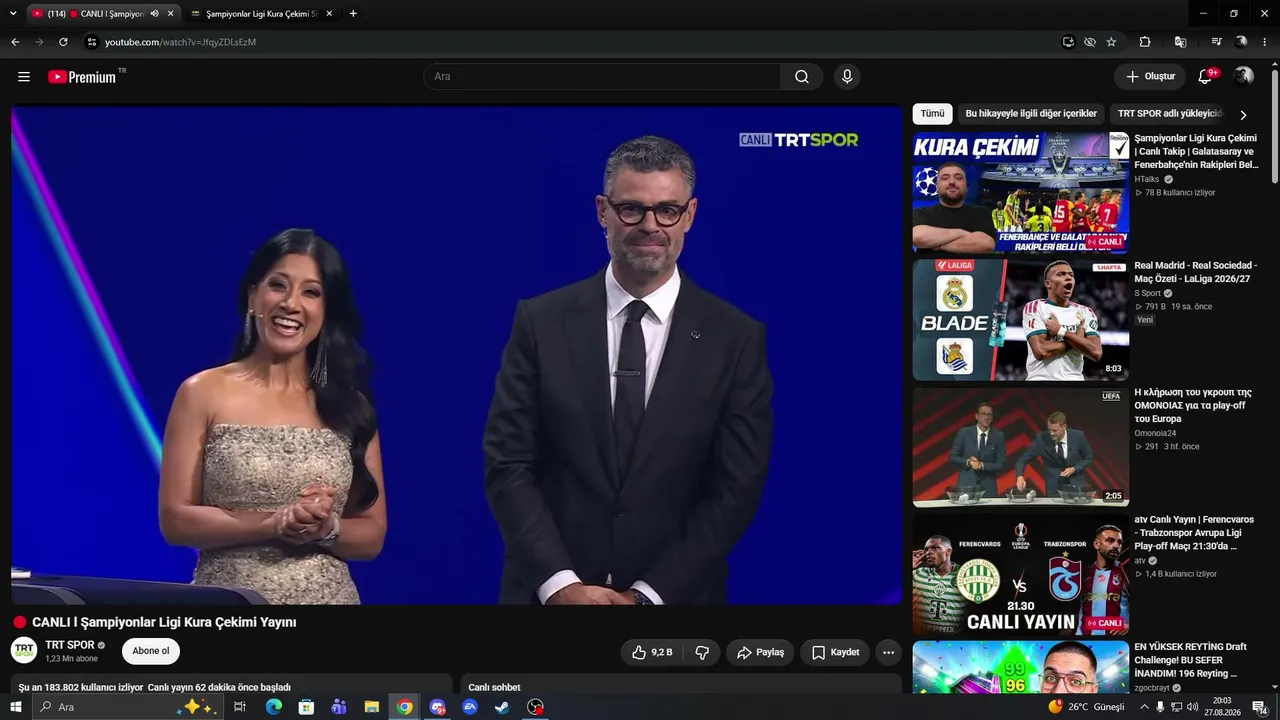Image resolution: width=1280 pixels, height=720 pixels.
Task: Reload the YouTube page
Action: pyautogui.click(x=63, y=42)
